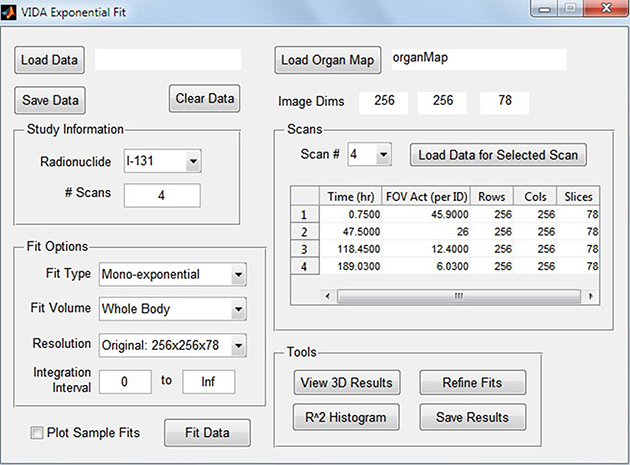Click the Clear Data button
630x465 pixels.
click(205, 98)
